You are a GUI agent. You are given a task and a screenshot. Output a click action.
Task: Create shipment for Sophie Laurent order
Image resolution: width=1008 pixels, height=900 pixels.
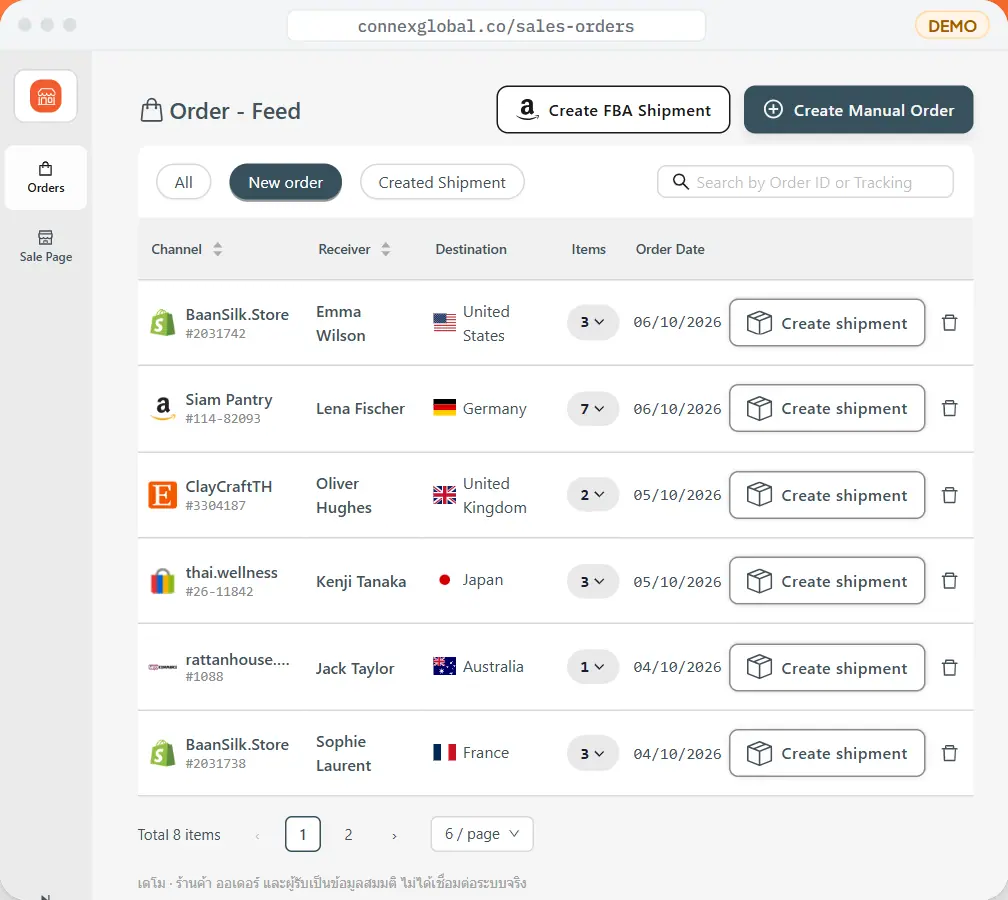(827, 753)
